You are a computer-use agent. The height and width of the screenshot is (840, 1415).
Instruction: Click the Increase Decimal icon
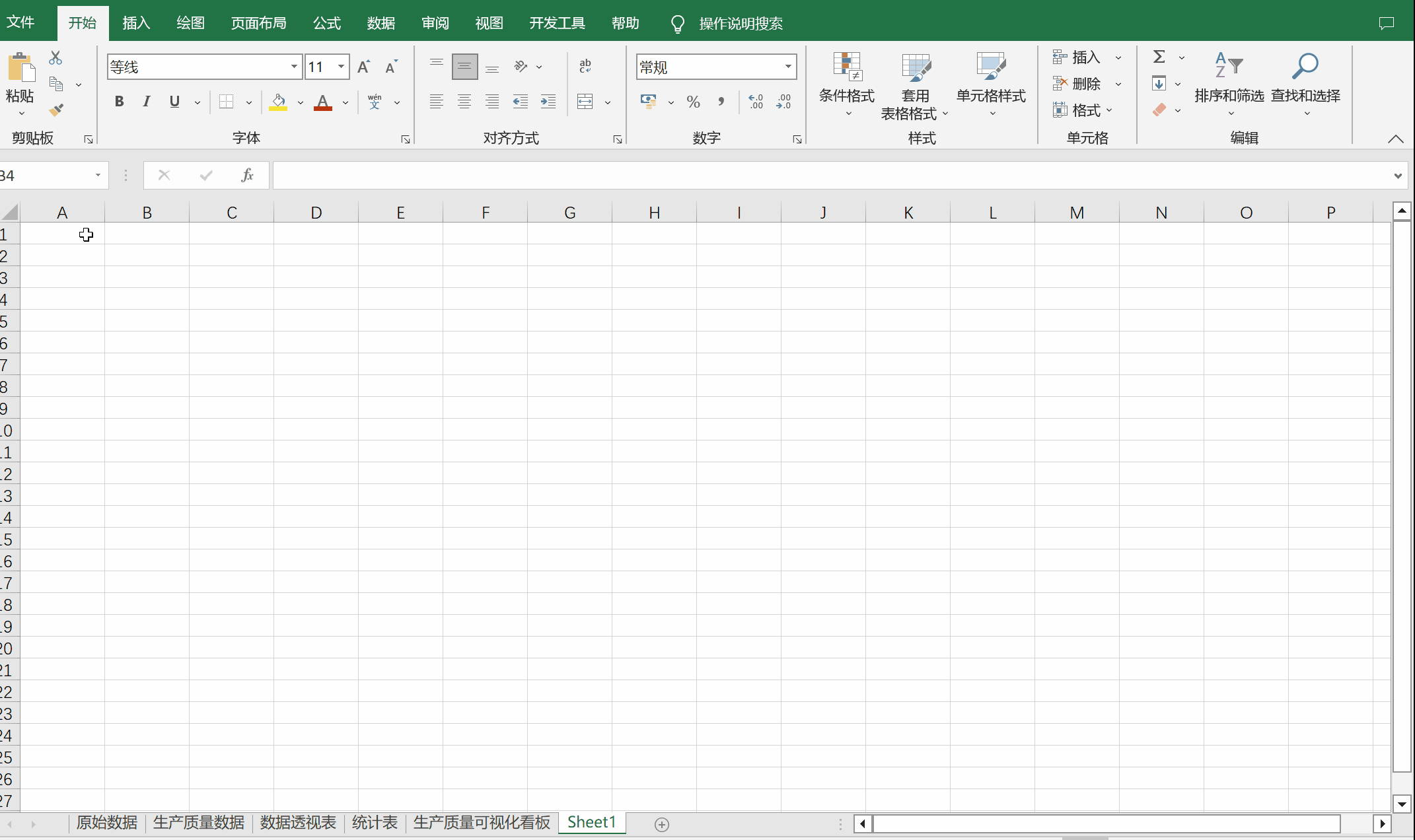(x=756, y=102)
